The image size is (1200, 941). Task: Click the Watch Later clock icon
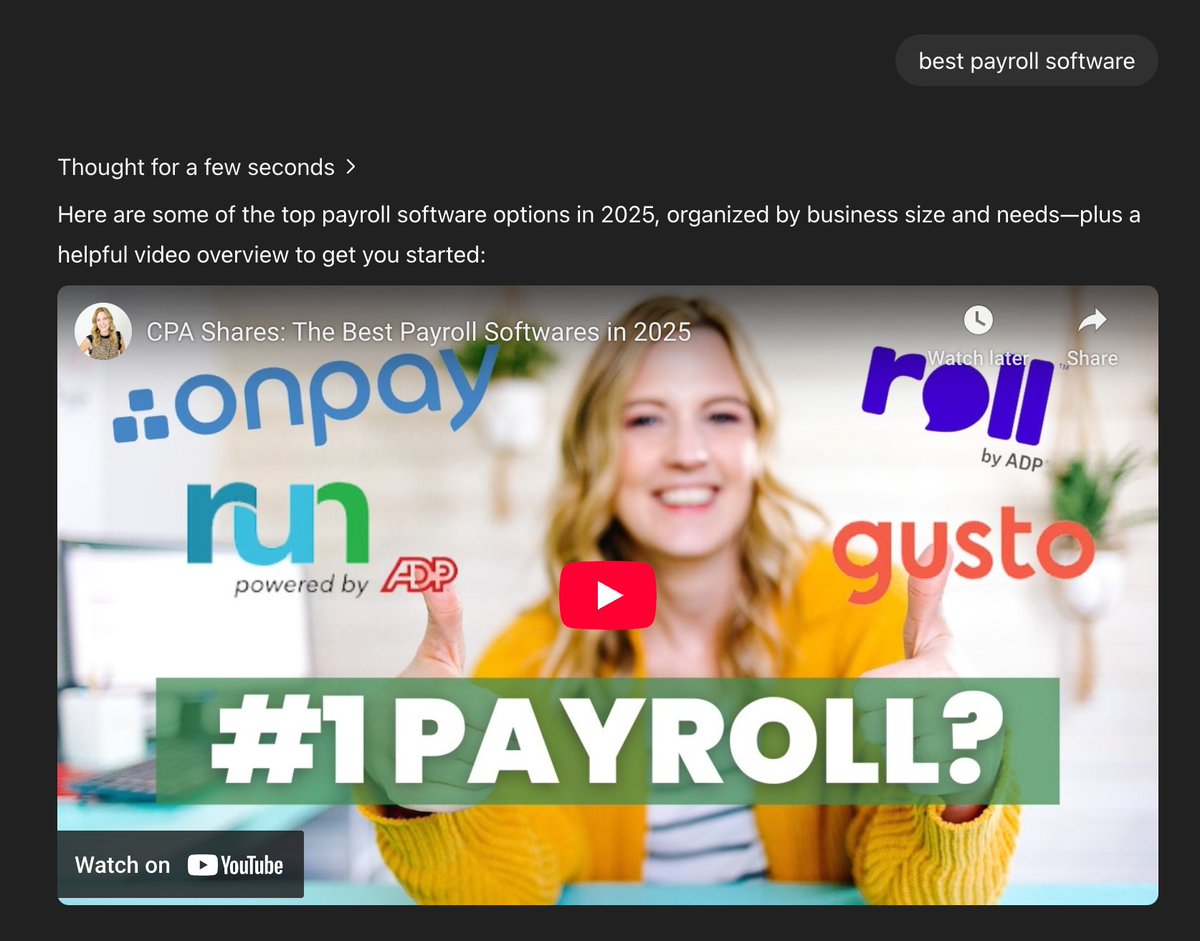click(977, 320)
